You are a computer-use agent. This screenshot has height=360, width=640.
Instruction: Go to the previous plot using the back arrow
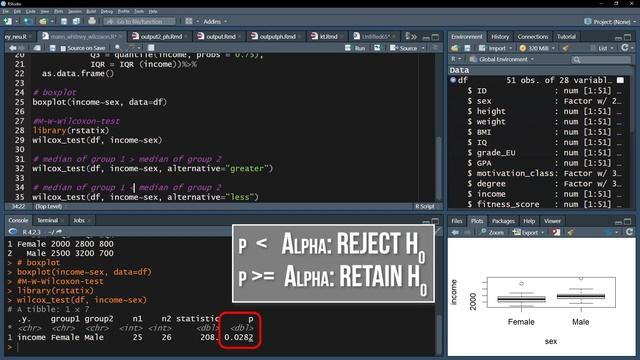pos(455,232)
